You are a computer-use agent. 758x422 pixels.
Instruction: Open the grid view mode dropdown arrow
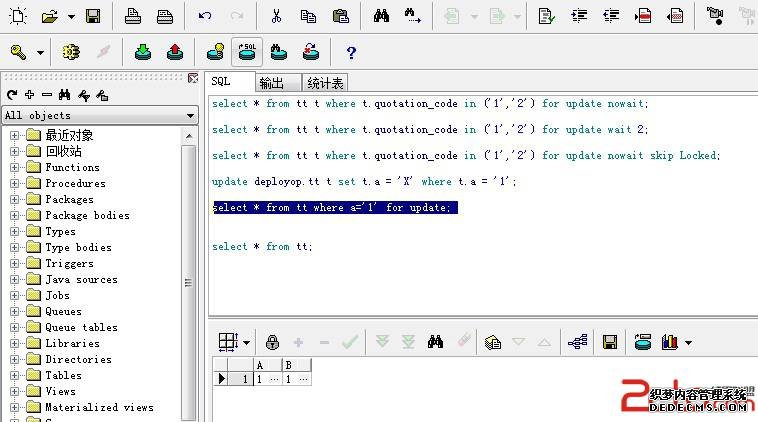coord(246,342)
